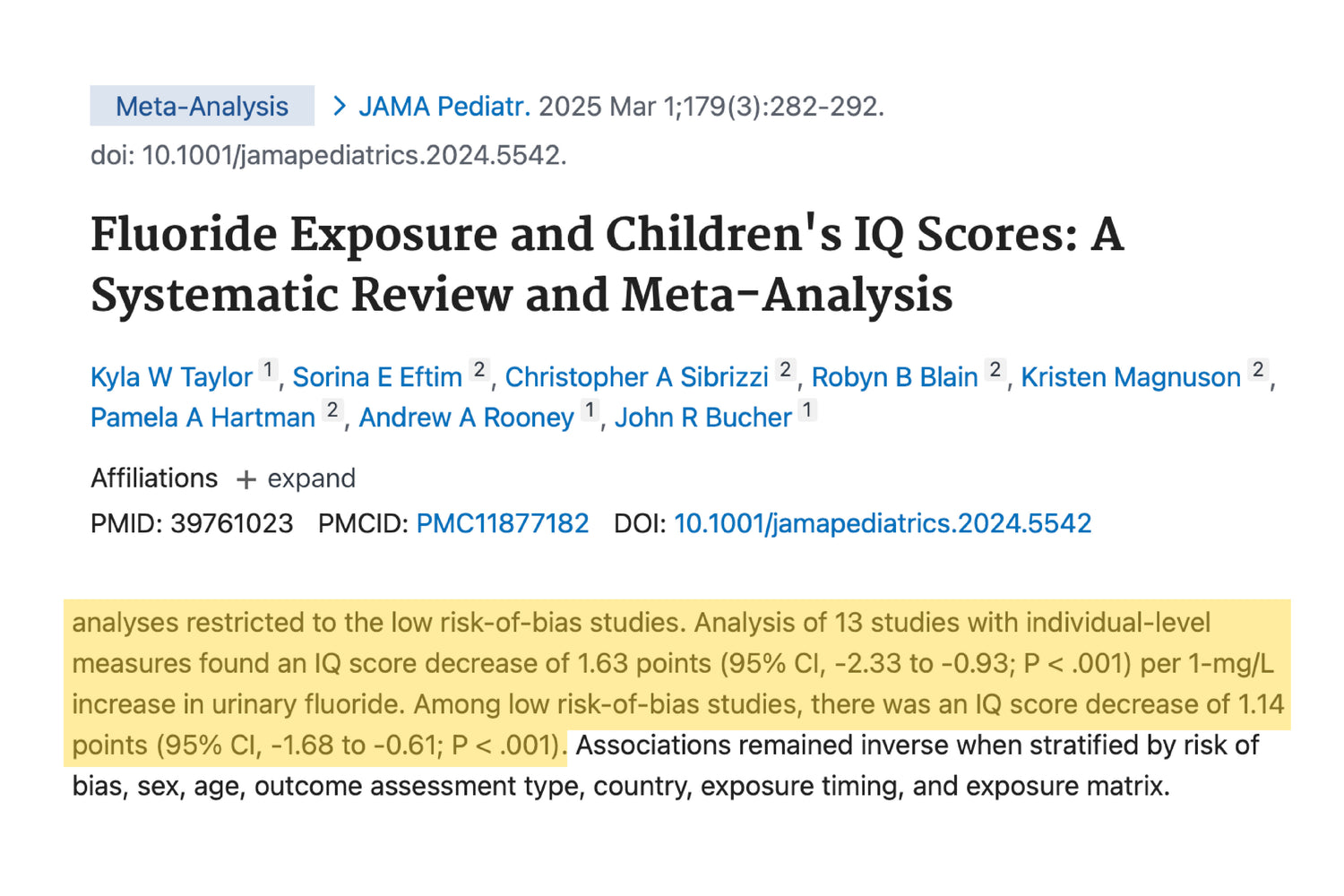Click affiliation superscript after Kristen Magnuson
1344x896 pixels.
(1258, 370)
